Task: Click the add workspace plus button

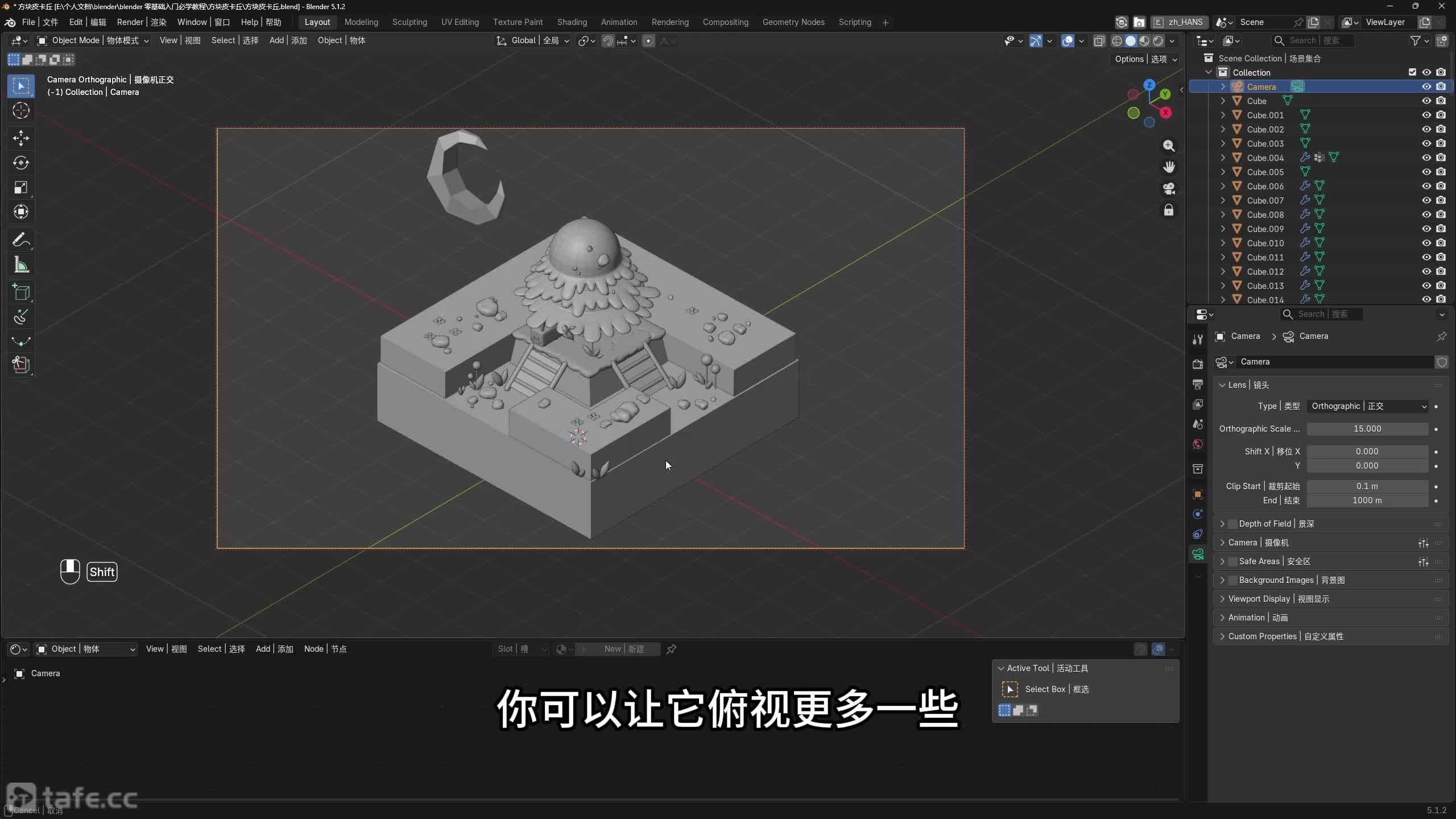Action: [886, 22]
